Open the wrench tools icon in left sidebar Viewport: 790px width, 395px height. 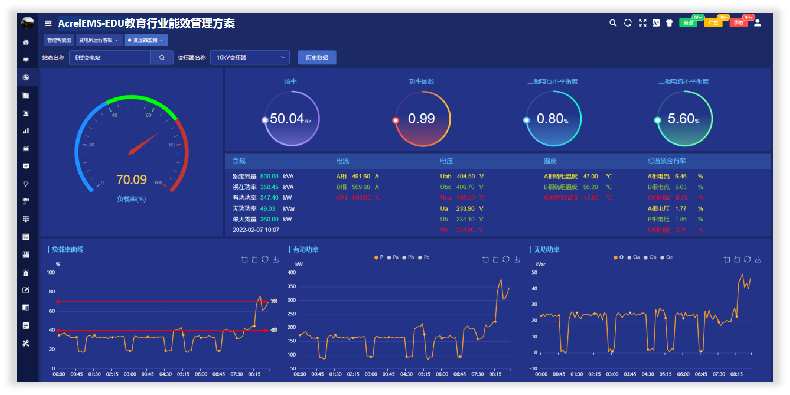pyautogui.click(x=26, y=343)
